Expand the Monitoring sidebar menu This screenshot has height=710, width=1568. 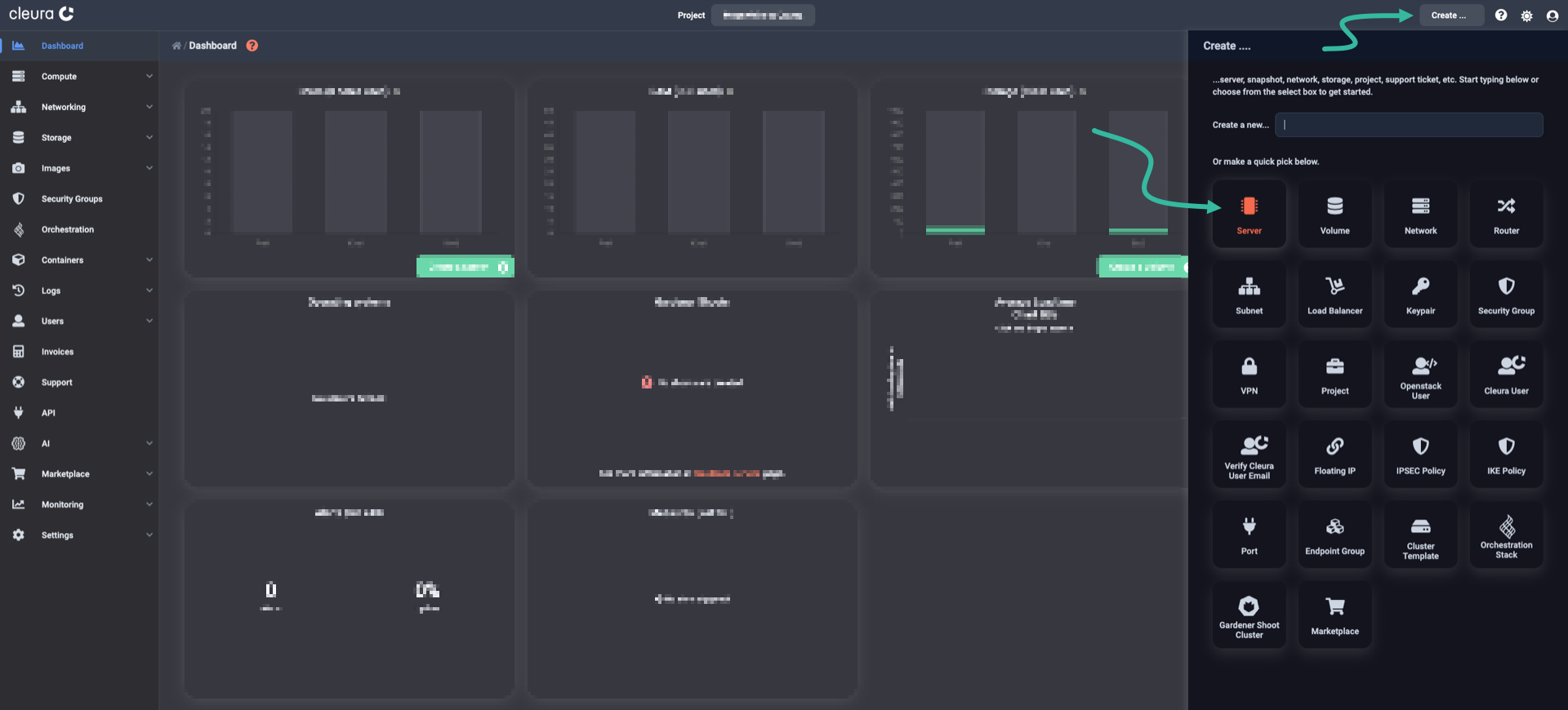(79, 505)
